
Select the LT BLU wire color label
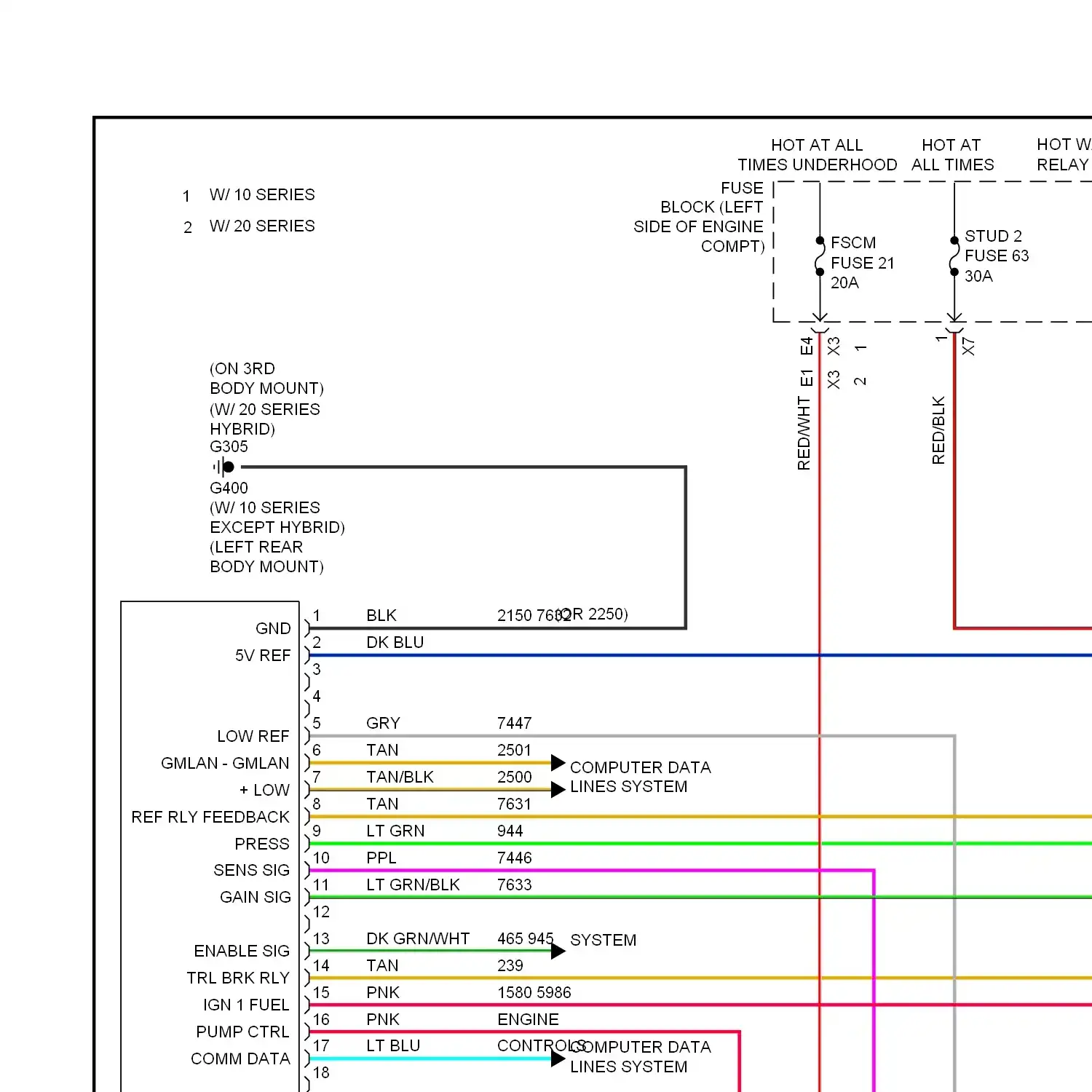click(x=393, y=1045)
